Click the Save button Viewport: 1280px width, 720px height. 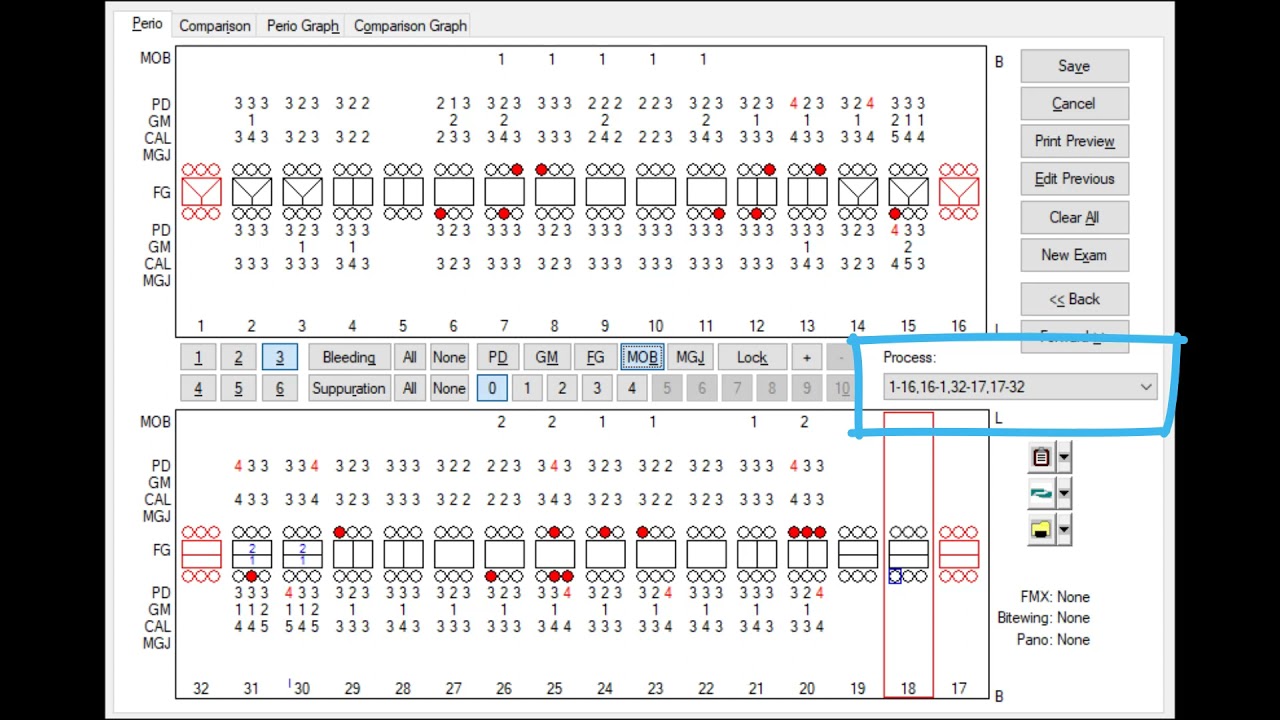1074,66
